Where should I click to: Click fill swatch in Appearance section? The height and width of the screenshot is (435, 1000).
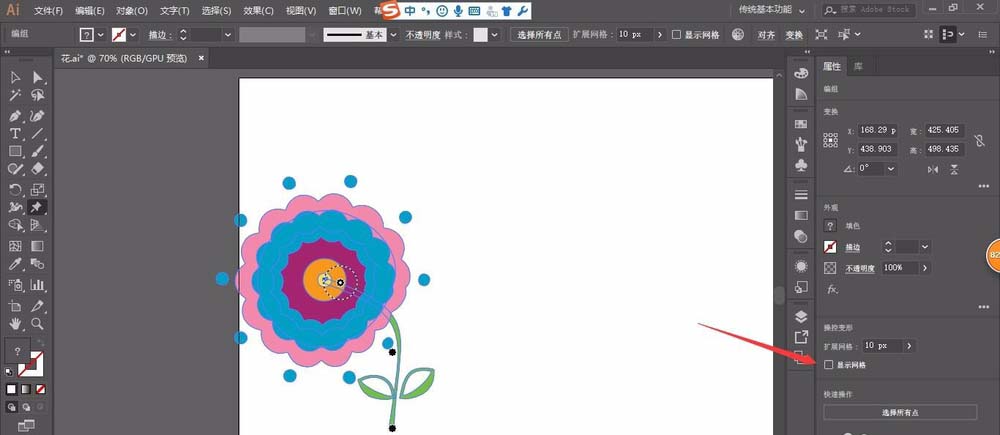[830, 226]
